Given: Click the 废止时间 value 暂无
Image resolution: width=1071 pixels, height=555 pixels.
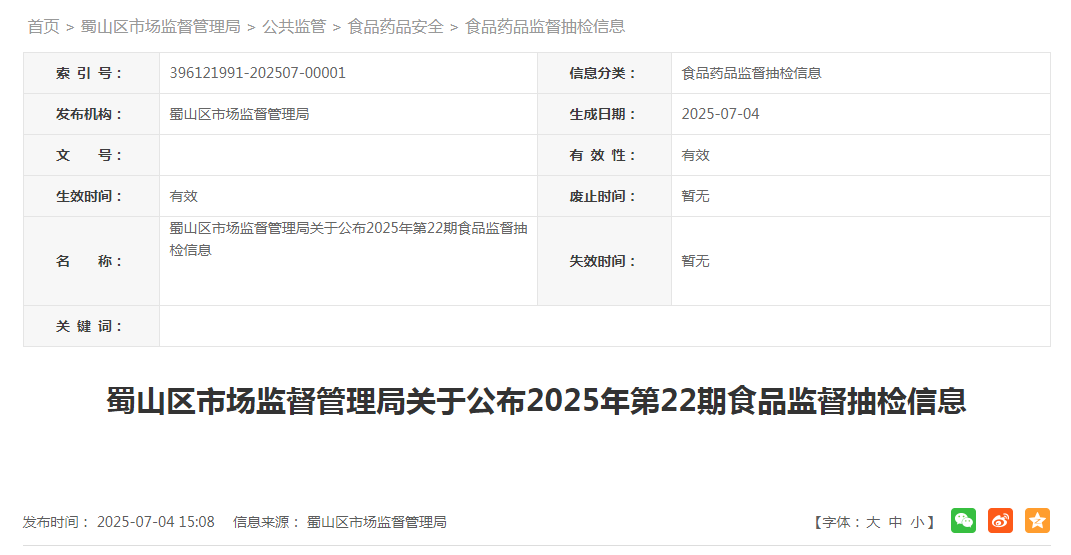Looking at the screenshot, I should coord(695,196).
